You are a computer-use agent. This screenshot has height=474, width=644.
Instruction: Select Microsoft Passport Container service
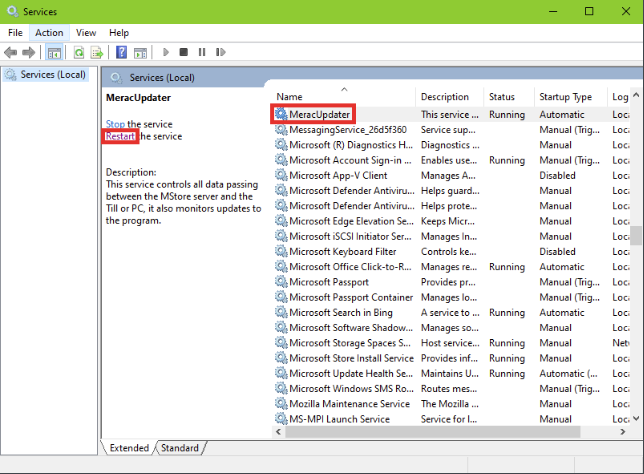click(x=451, y=297)
